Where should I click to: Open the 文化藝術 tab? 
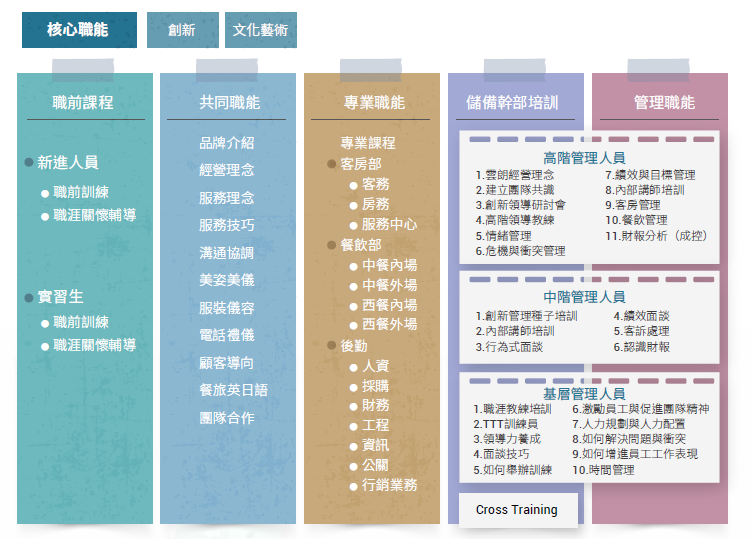tap(261, 30)
